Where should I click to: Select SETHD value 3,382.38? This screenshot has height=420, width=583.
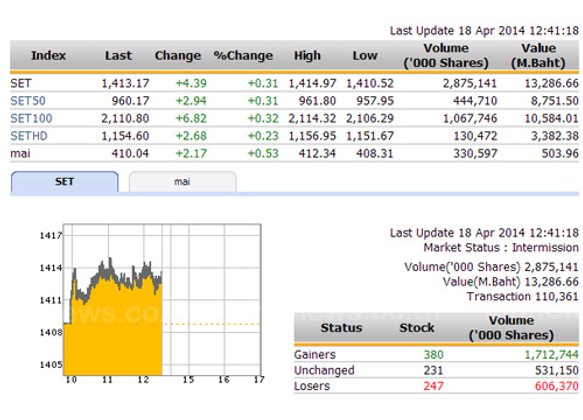tap(554, 136)
